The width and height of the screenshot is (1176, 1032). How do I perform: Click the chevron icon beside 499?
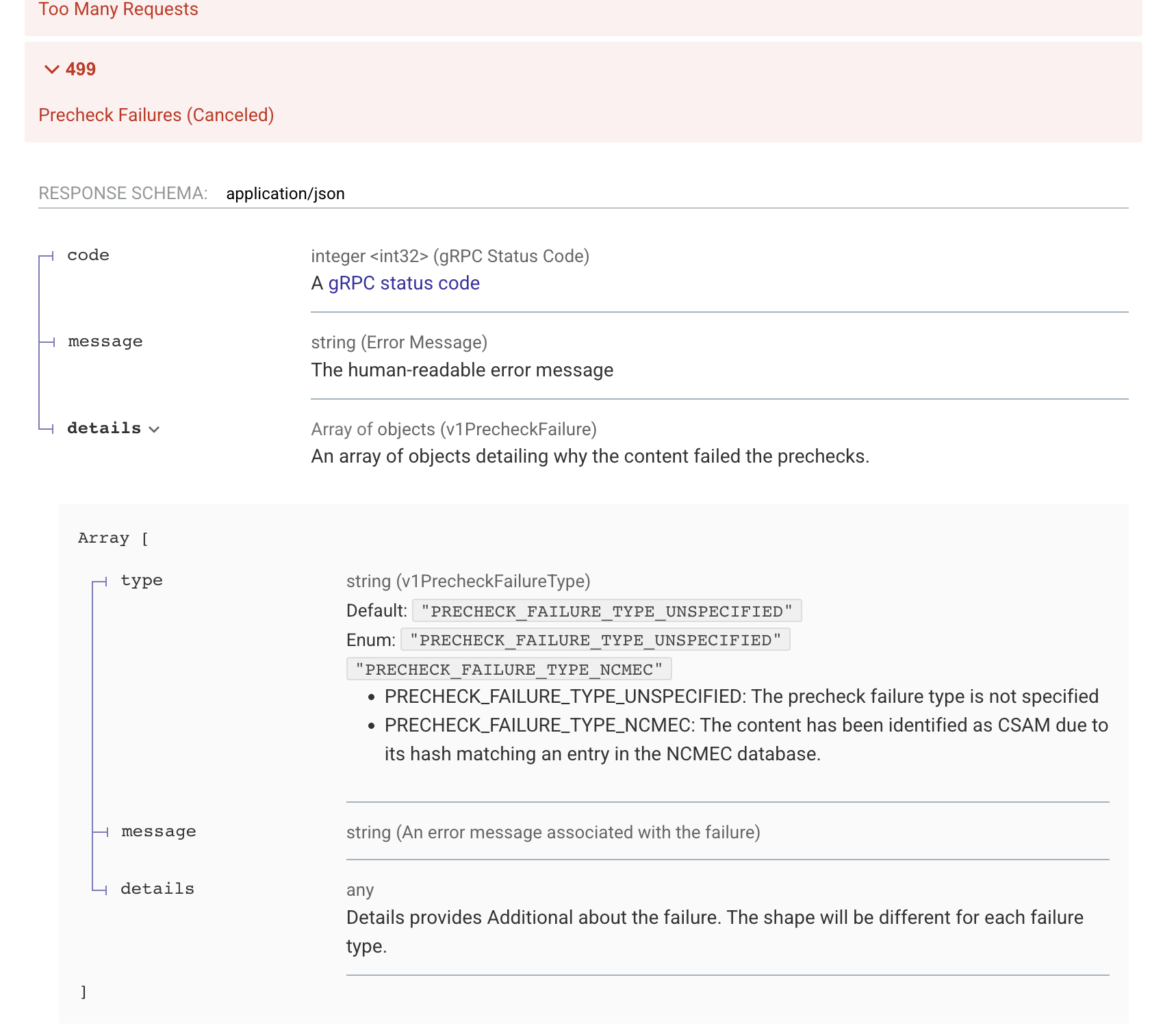click(51, 69)
